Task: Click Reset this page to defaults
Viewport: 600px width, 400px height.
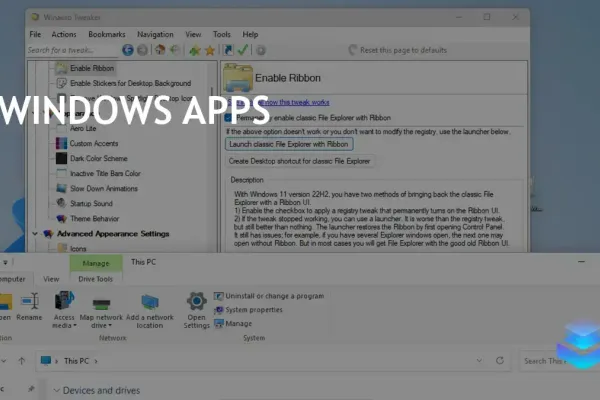Action: pos(398,50)
